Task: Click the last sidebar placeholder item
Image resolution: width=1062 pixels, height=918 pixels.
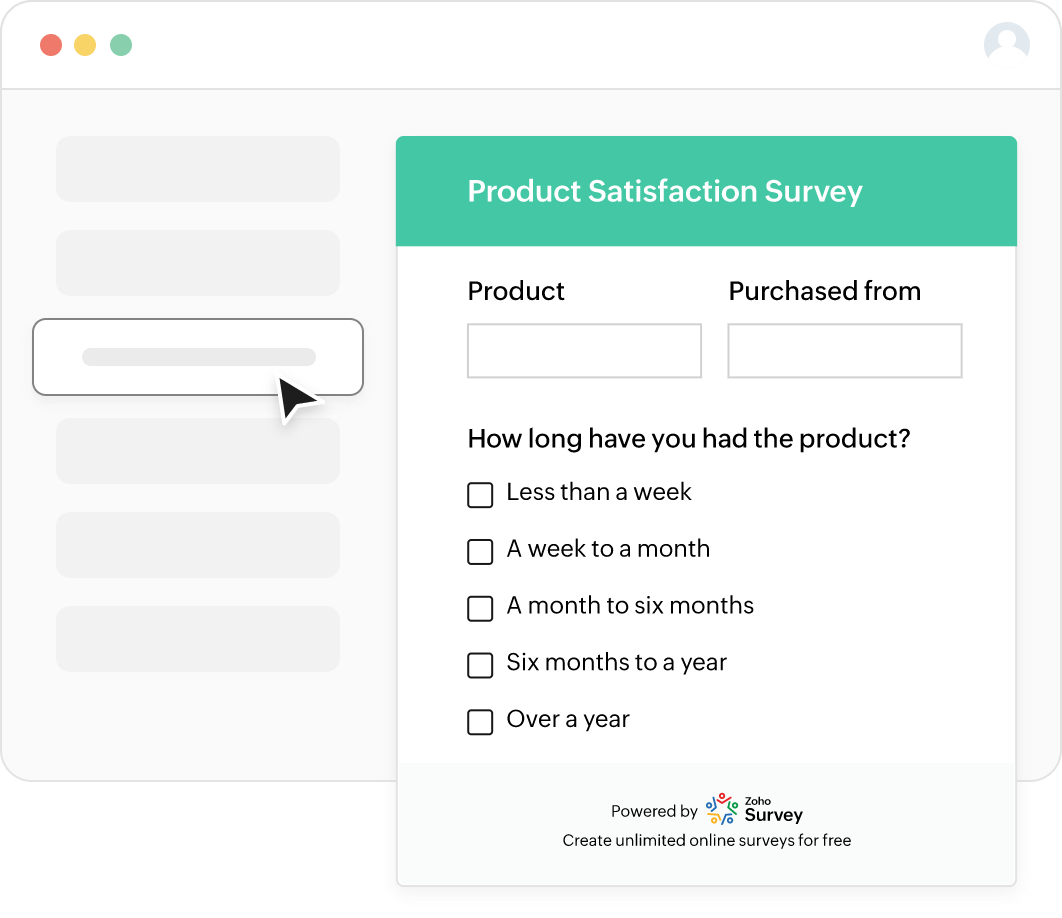Action: (x=198, y=639)
